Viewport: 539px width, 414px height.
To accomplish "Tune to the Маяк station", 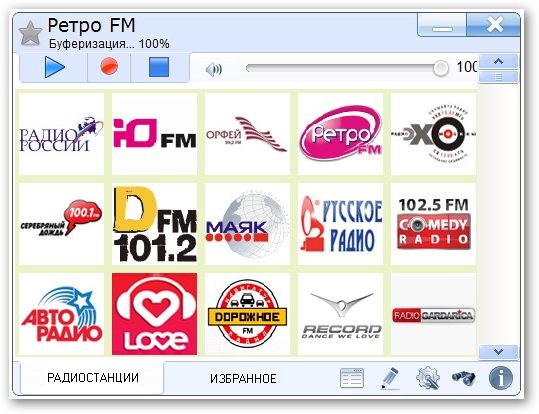I will point(248,224).
